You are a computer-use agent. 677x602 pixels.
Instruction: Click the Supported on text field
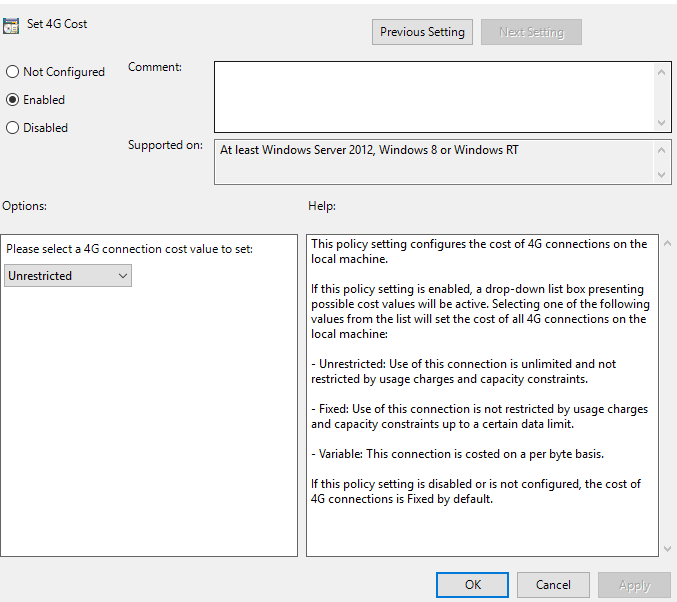(435, 161)
